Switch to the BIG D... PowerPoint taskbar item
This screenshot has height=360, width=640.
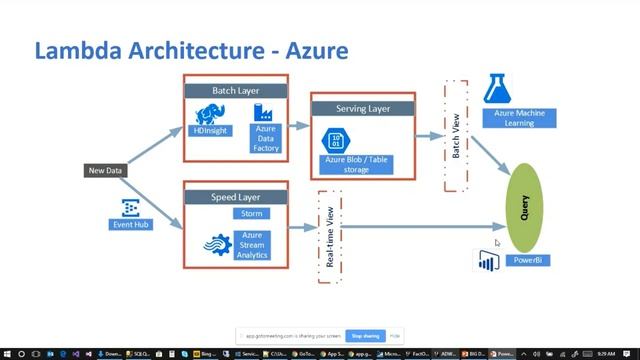[473, 354]
